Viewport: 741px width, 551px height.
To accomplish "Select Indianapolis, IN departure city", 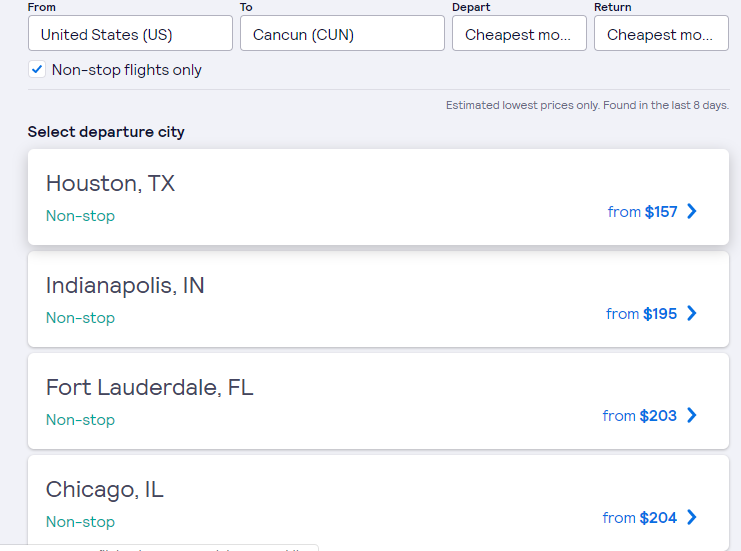I will click(125, 286).
